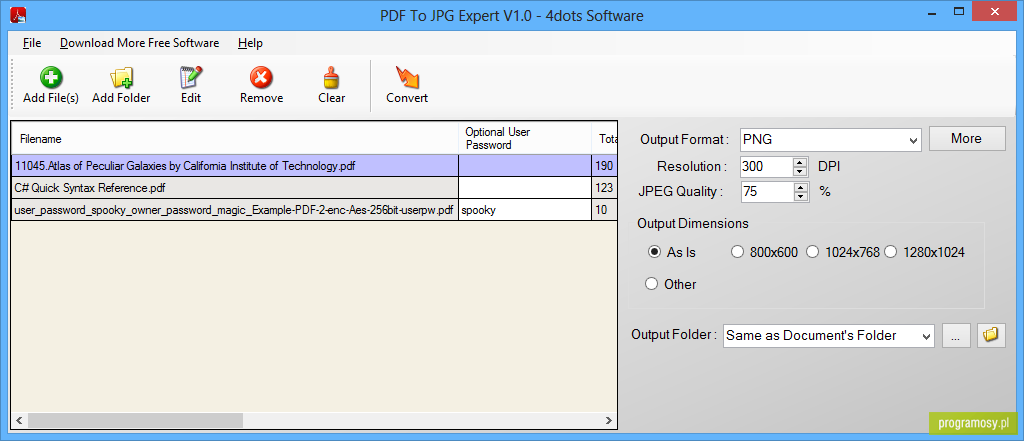Screen dimensions: 1024x441
Task: Increase JPEG Quality with the up arrow
Action: click(x=800, y=188)
